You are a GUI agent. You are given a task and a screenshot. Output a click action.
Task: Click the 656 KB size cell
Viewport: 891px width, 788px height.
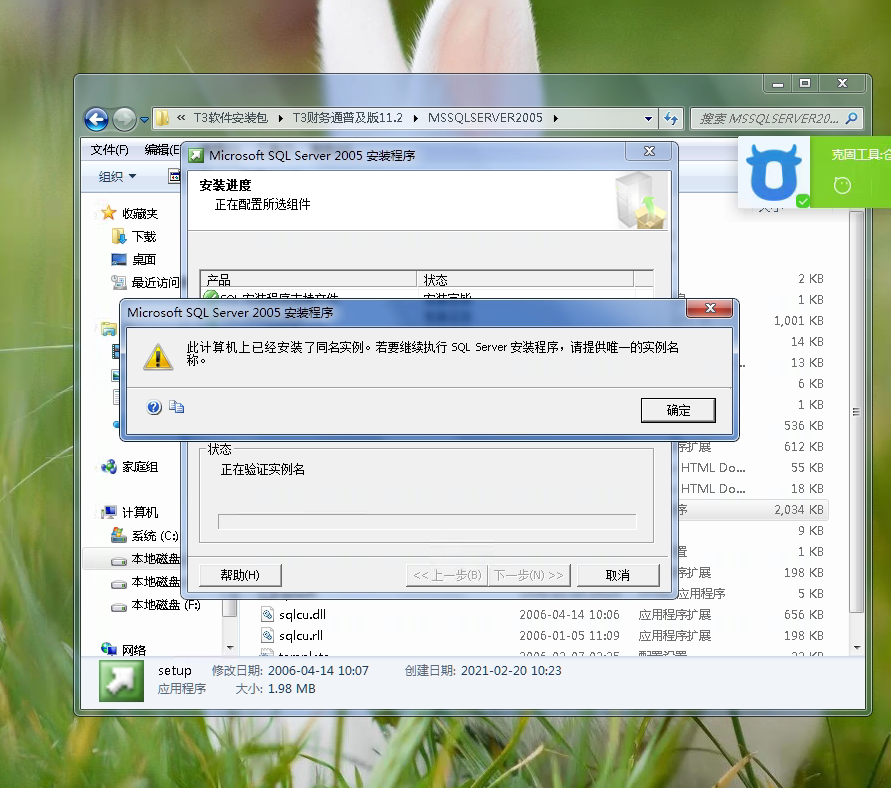coord(803,615)
